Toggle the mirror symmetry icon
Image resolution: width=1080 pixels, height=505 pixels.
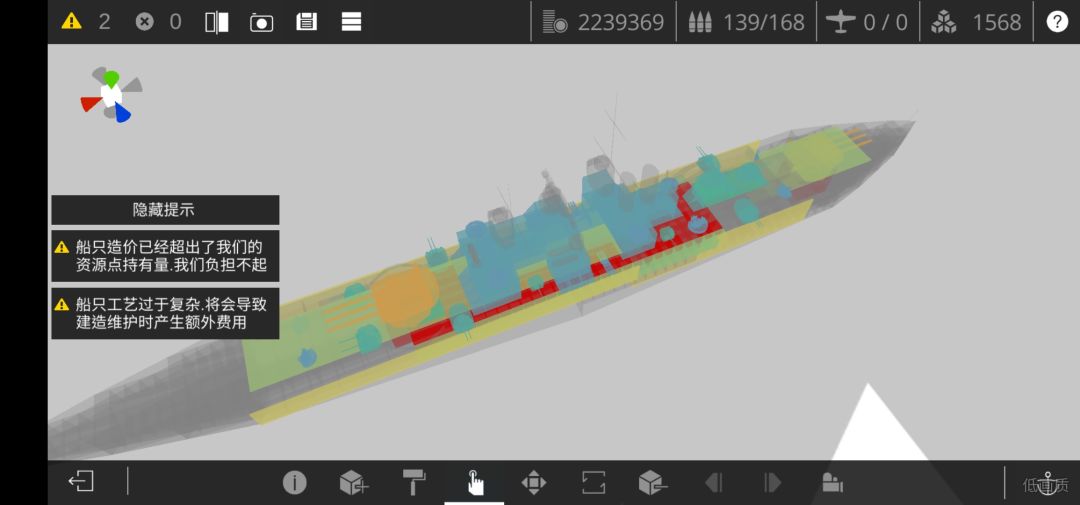(216, 22)
